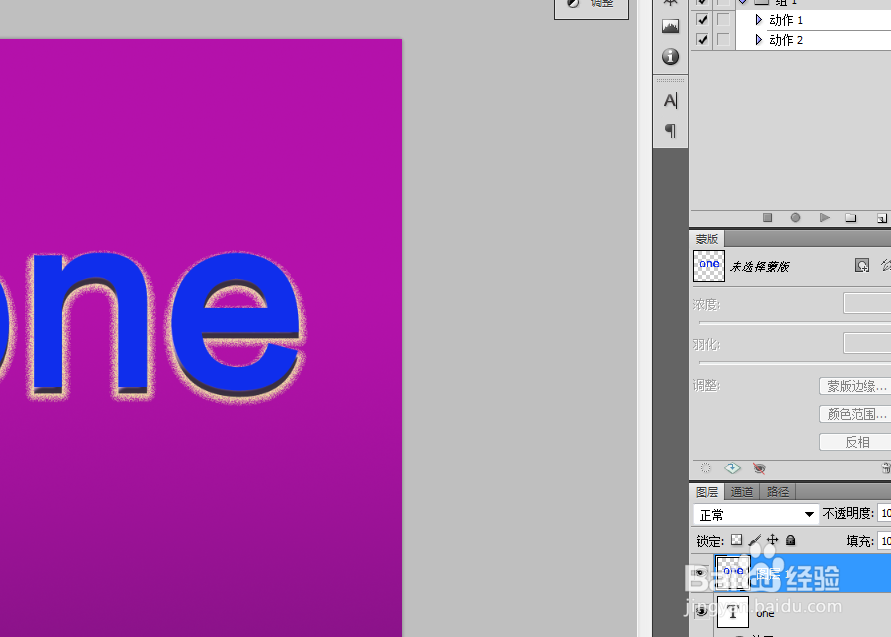Image resolution: width=891 pixels, height=637 pixels.
Task: Click the 浓度 value field
Action: 867,303
